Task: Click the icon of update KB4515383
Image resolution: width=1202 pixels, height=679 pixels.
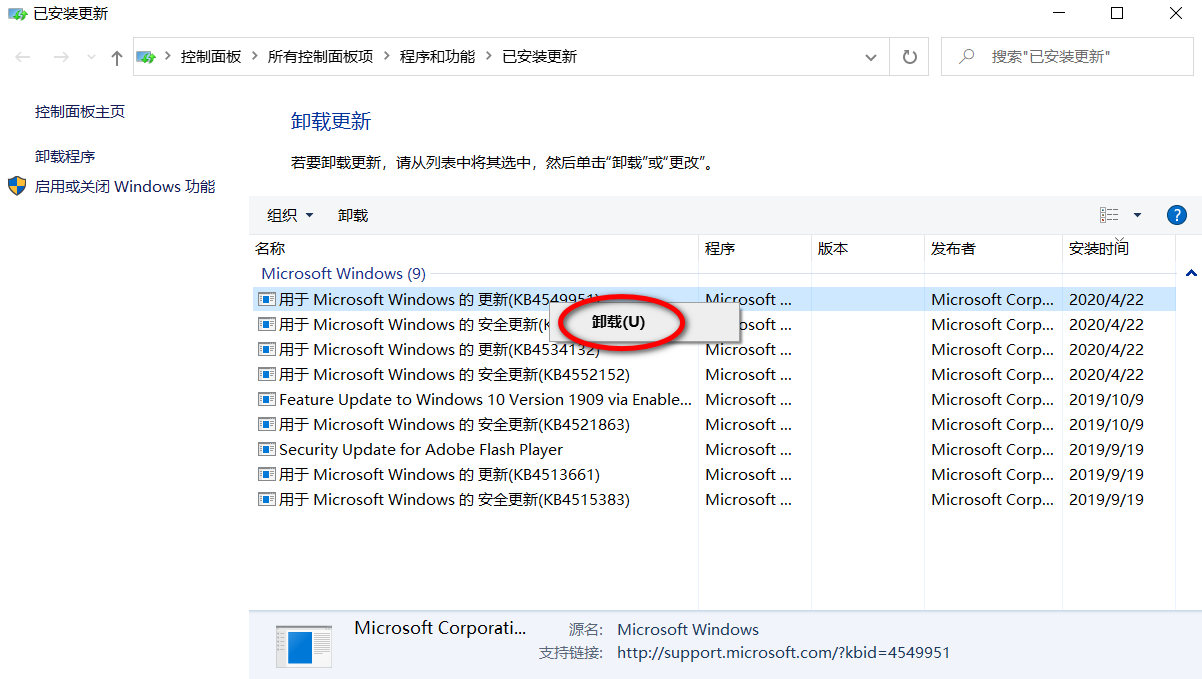Action: click(266, 499)
